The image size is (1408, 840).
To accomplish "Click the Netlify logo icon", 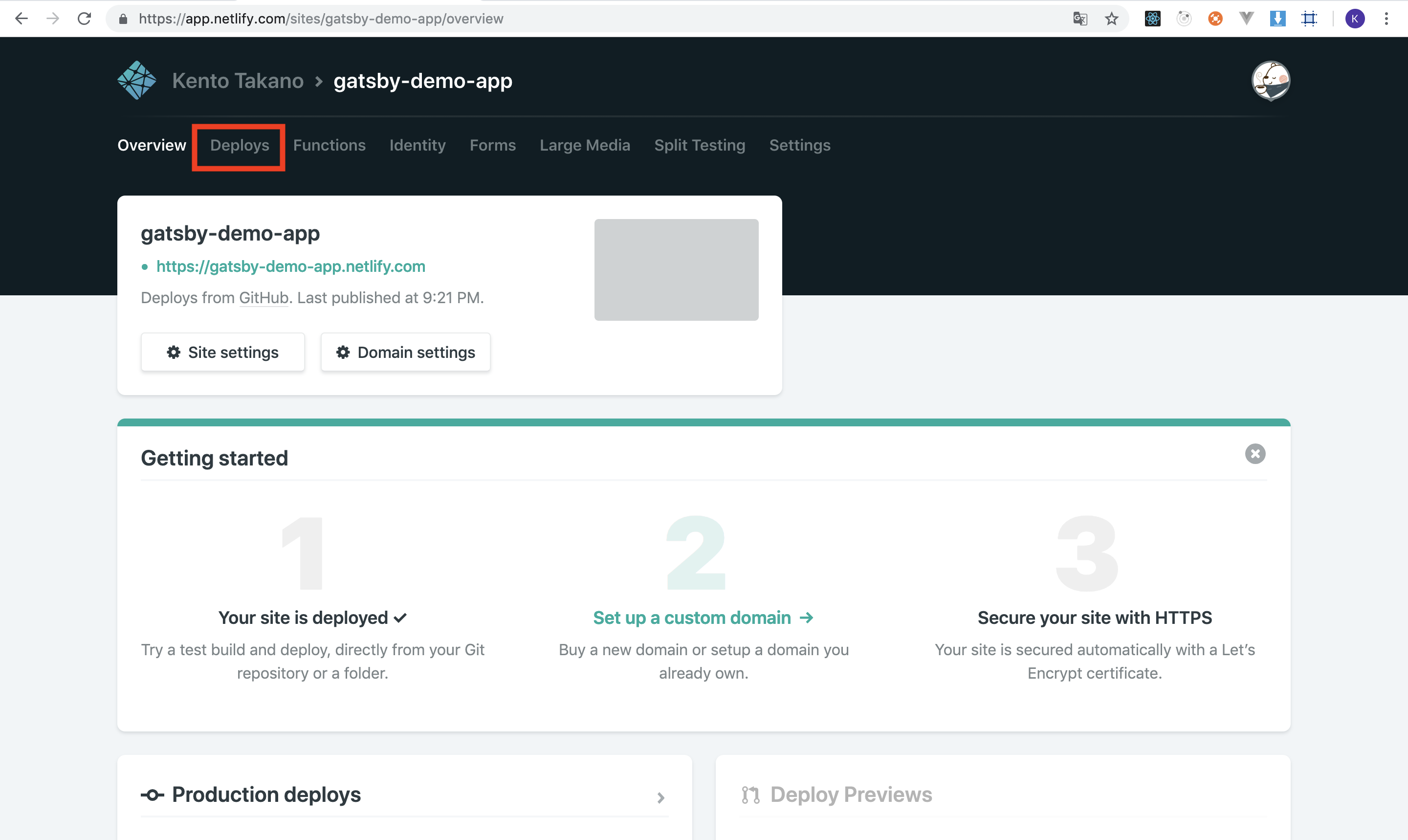I will (136, 80).
